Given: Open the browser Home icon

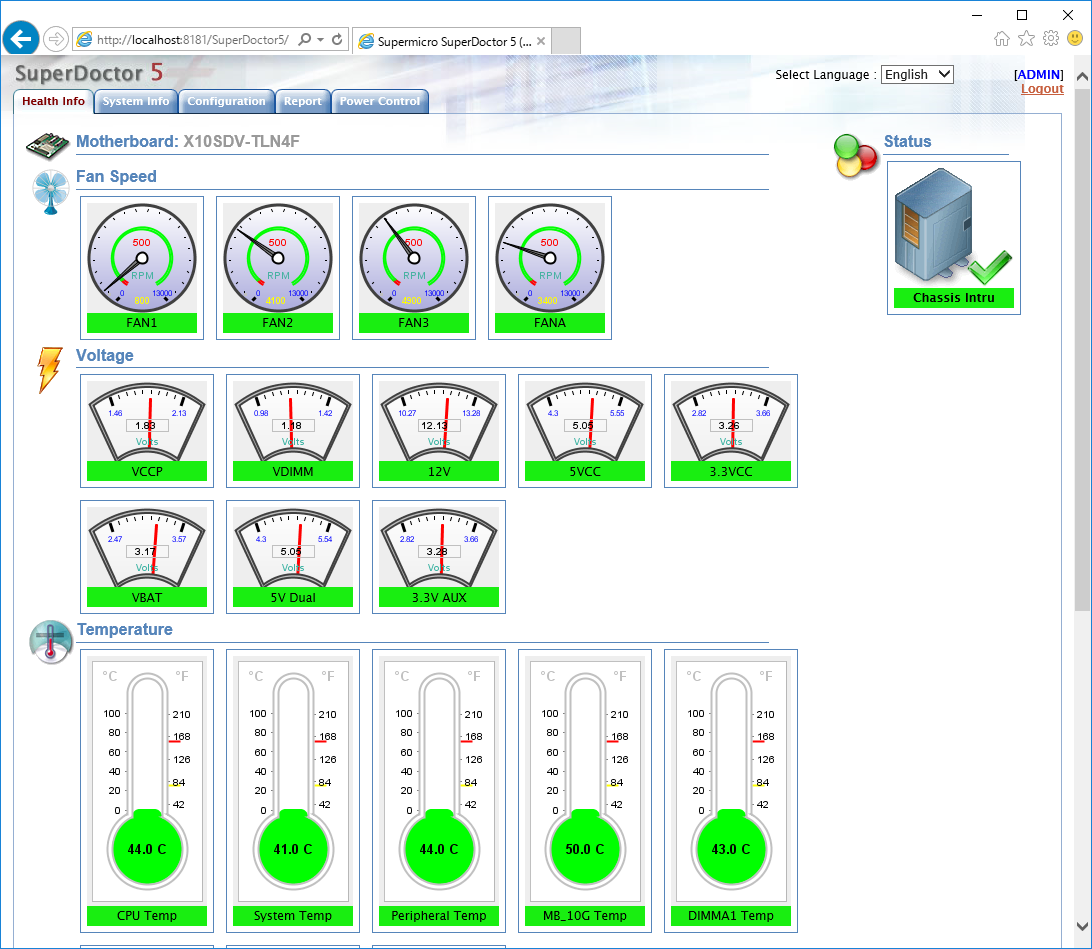Looking at the screenshot, I should 1001,39.
